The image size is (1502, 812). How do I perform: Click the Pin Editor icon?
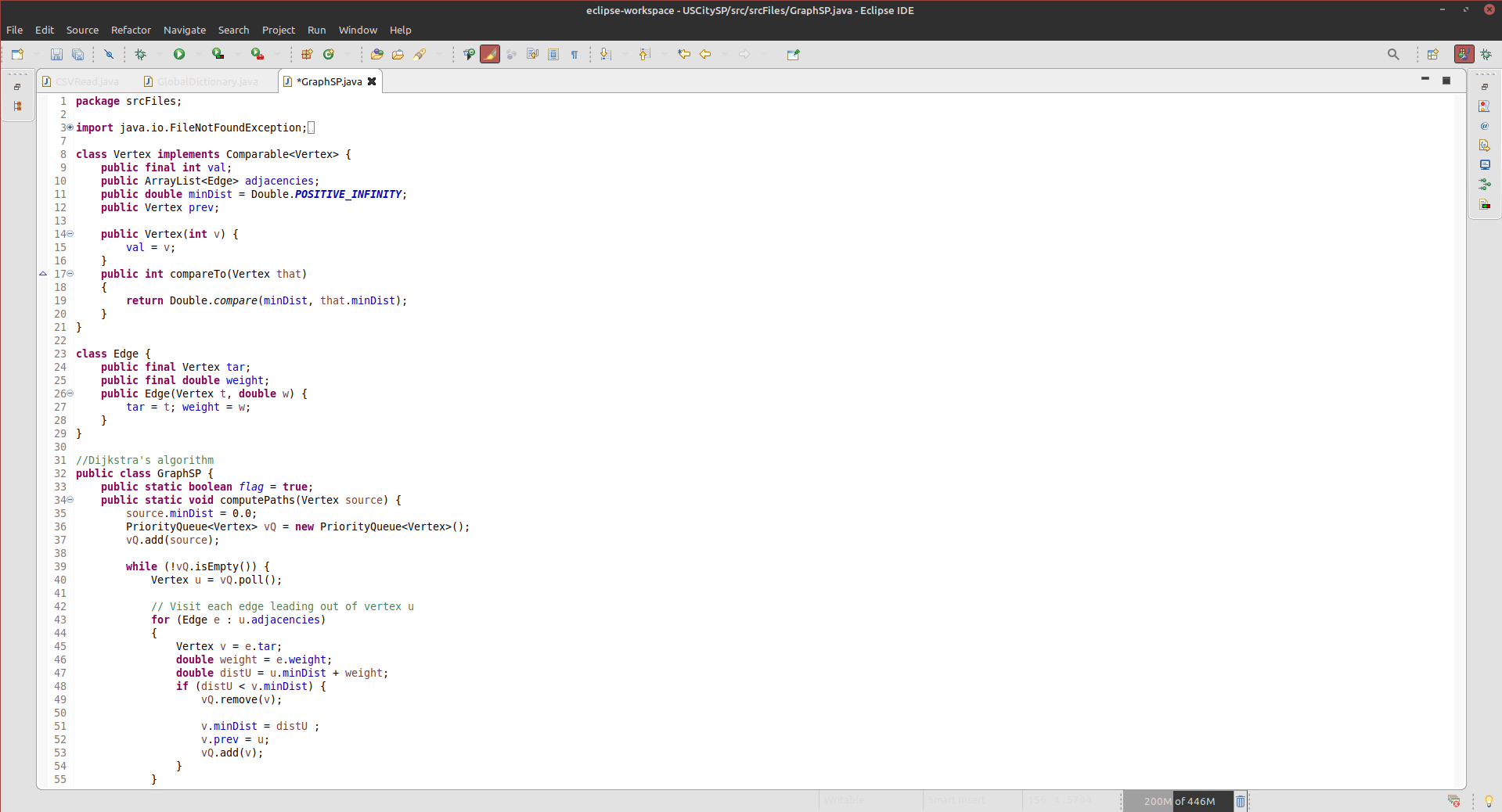[x=794, y=54]
